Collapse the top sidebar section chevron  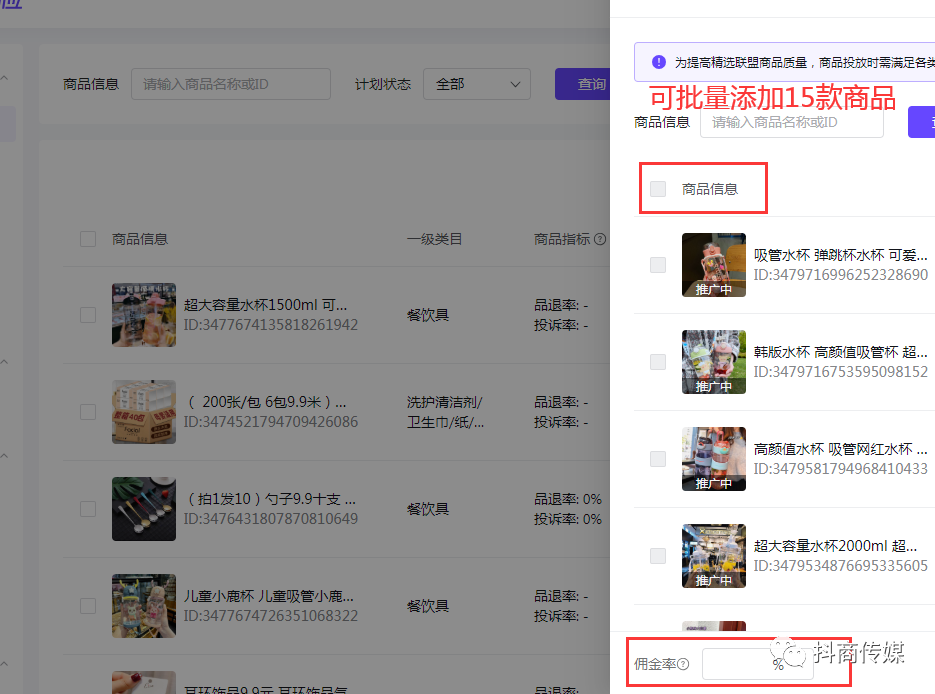[x=4, y=78]
